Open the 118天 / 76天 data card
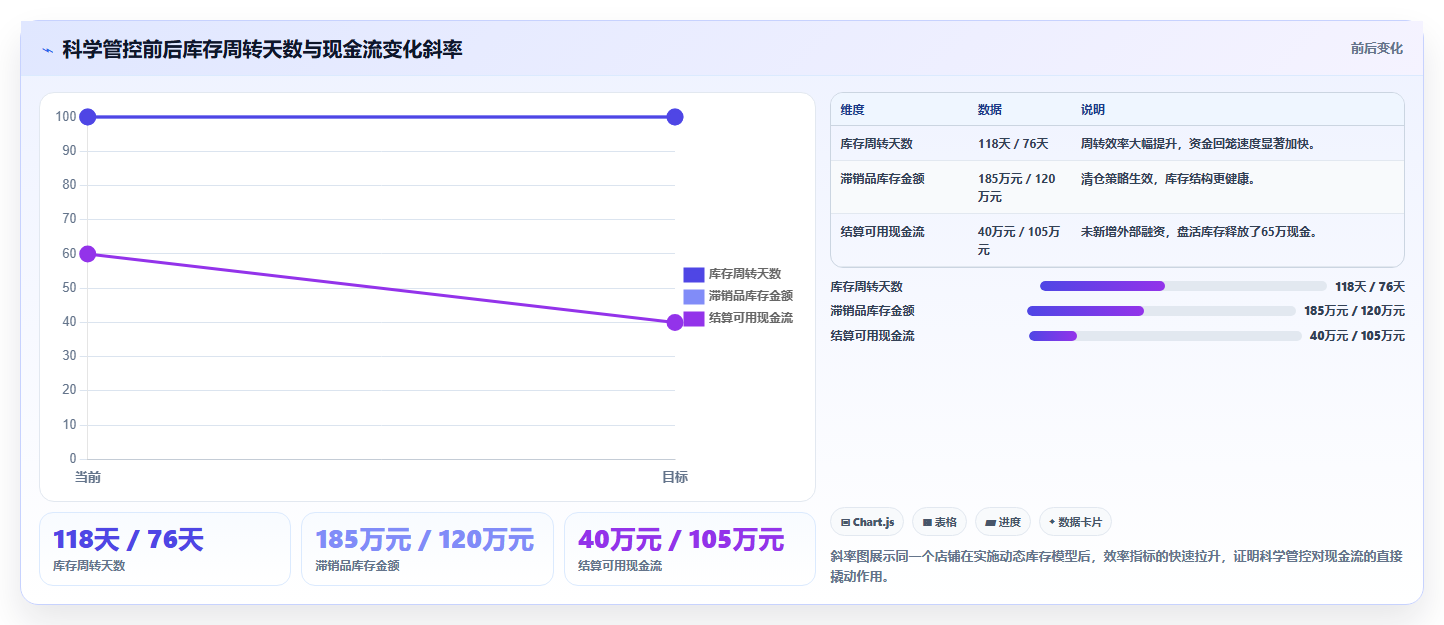 pos(165,549)
